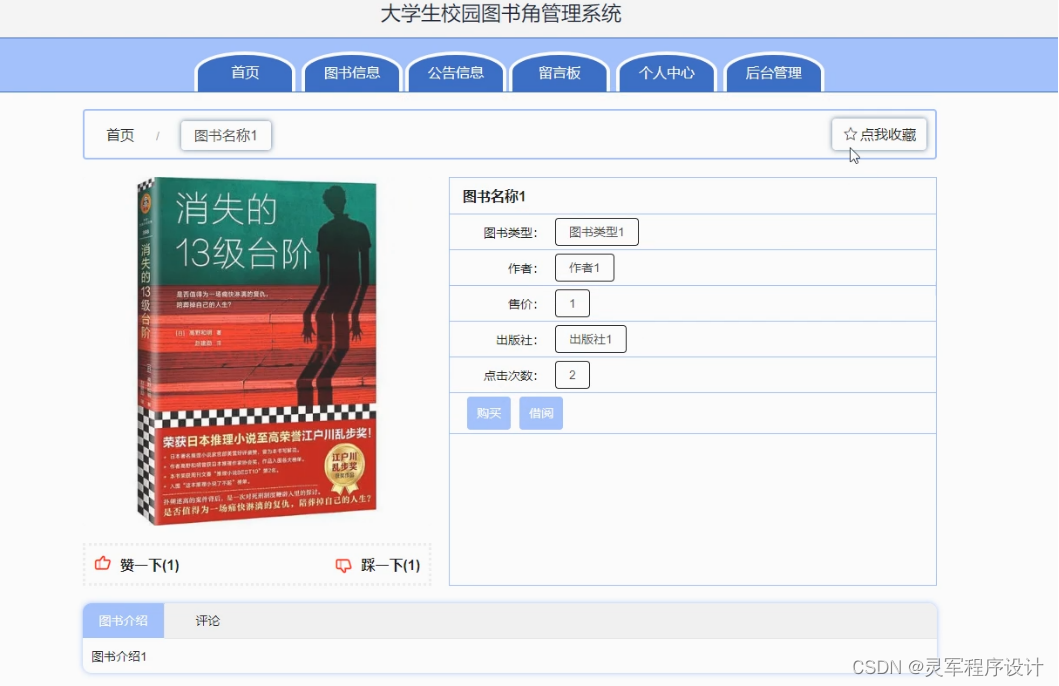
Task: Click the 点我收藏 favorite button
Action: pos(878,133)
